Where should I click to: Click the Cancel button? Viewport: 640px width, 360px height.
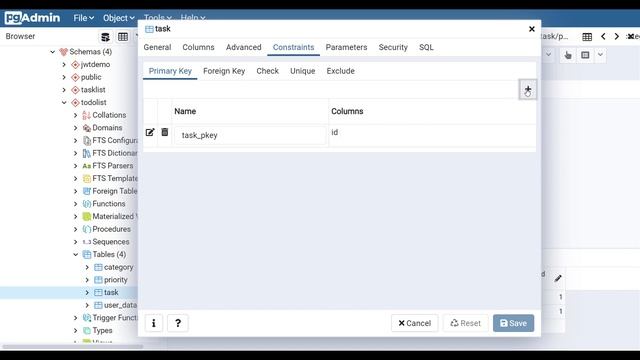click(415, 323)
